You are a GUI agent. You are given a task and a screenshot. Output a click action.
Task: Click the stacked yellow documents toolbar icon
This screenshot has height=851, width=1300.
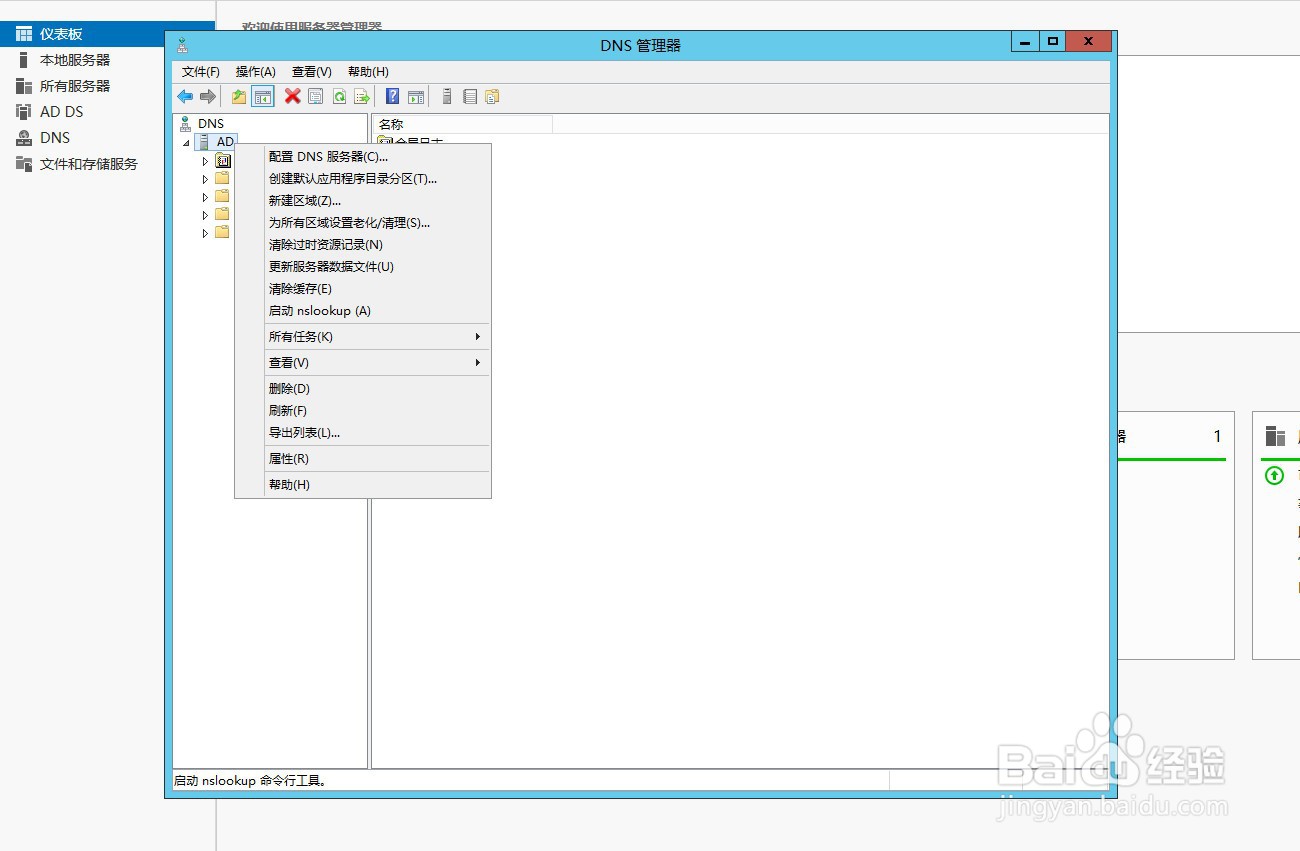coord(492,97)
